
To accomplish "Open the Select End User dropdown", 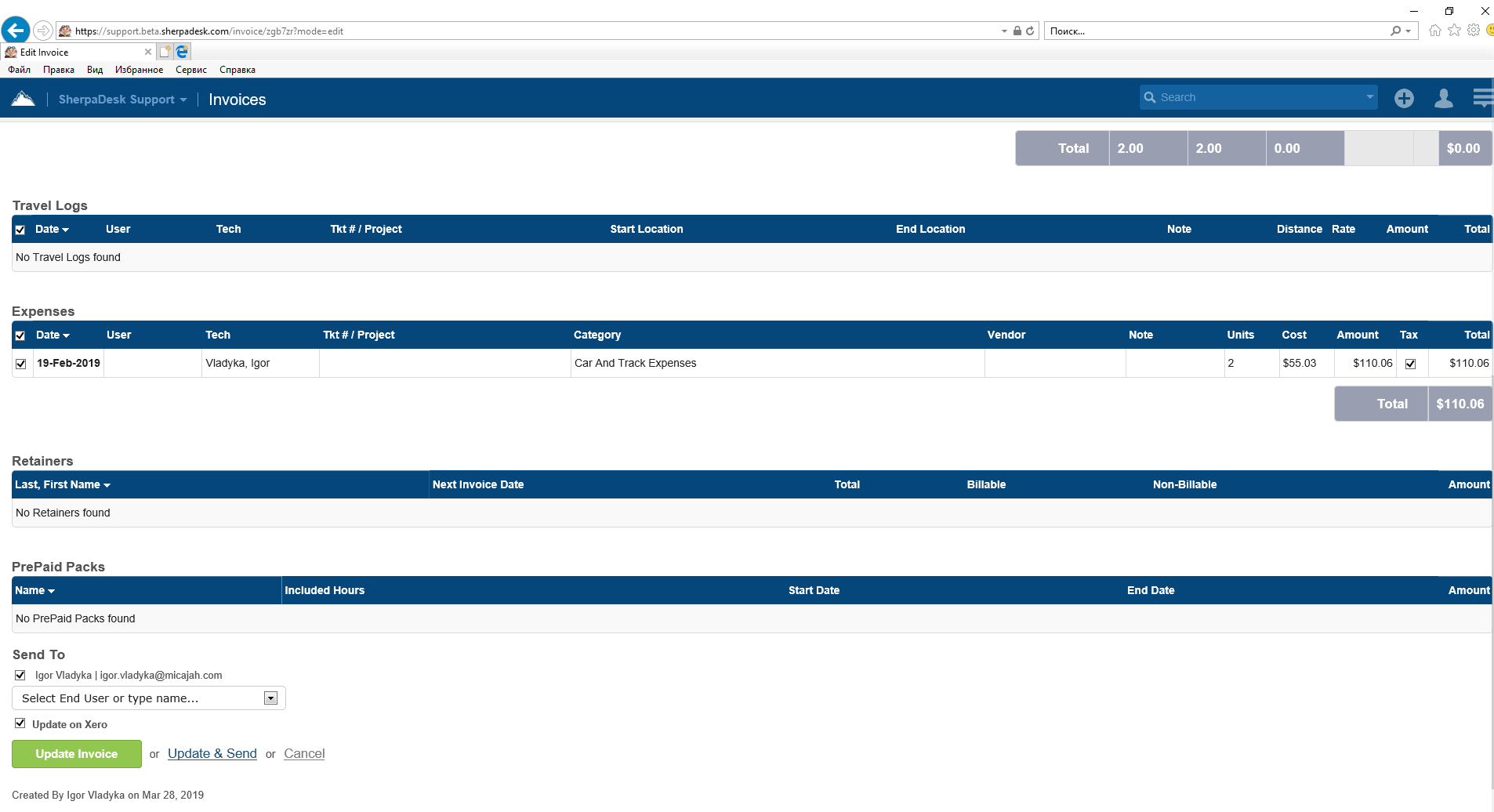I will coord(270,698).
